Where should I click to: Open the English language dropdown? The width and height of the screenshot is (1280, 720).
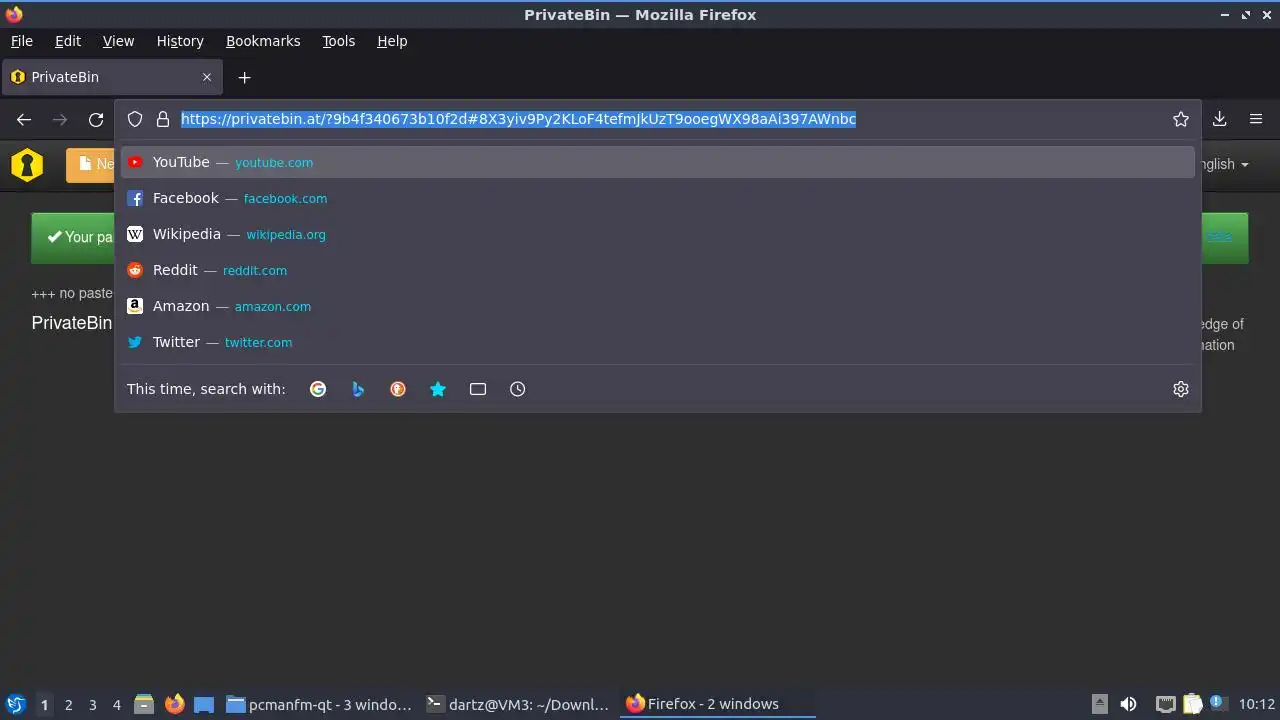[x=1225, y=165]
